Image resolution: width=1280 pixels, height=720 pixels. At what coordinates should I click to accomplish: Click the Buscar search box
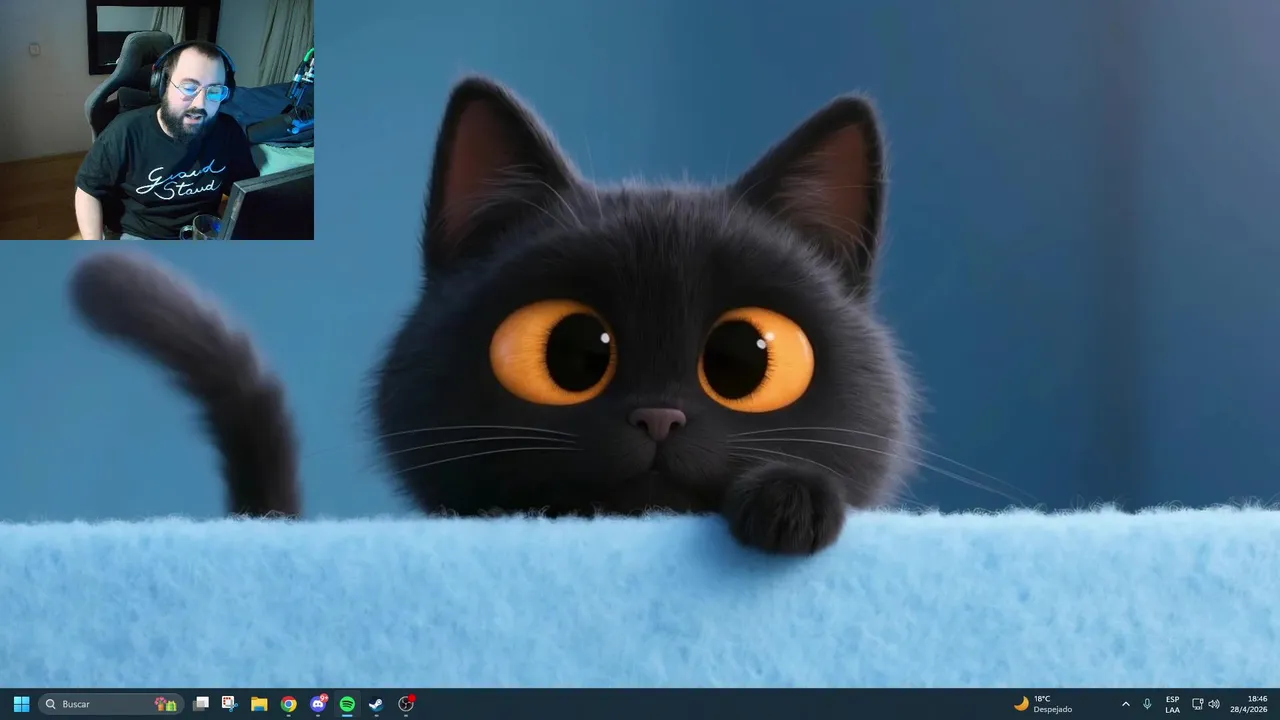tap(111, 704)
